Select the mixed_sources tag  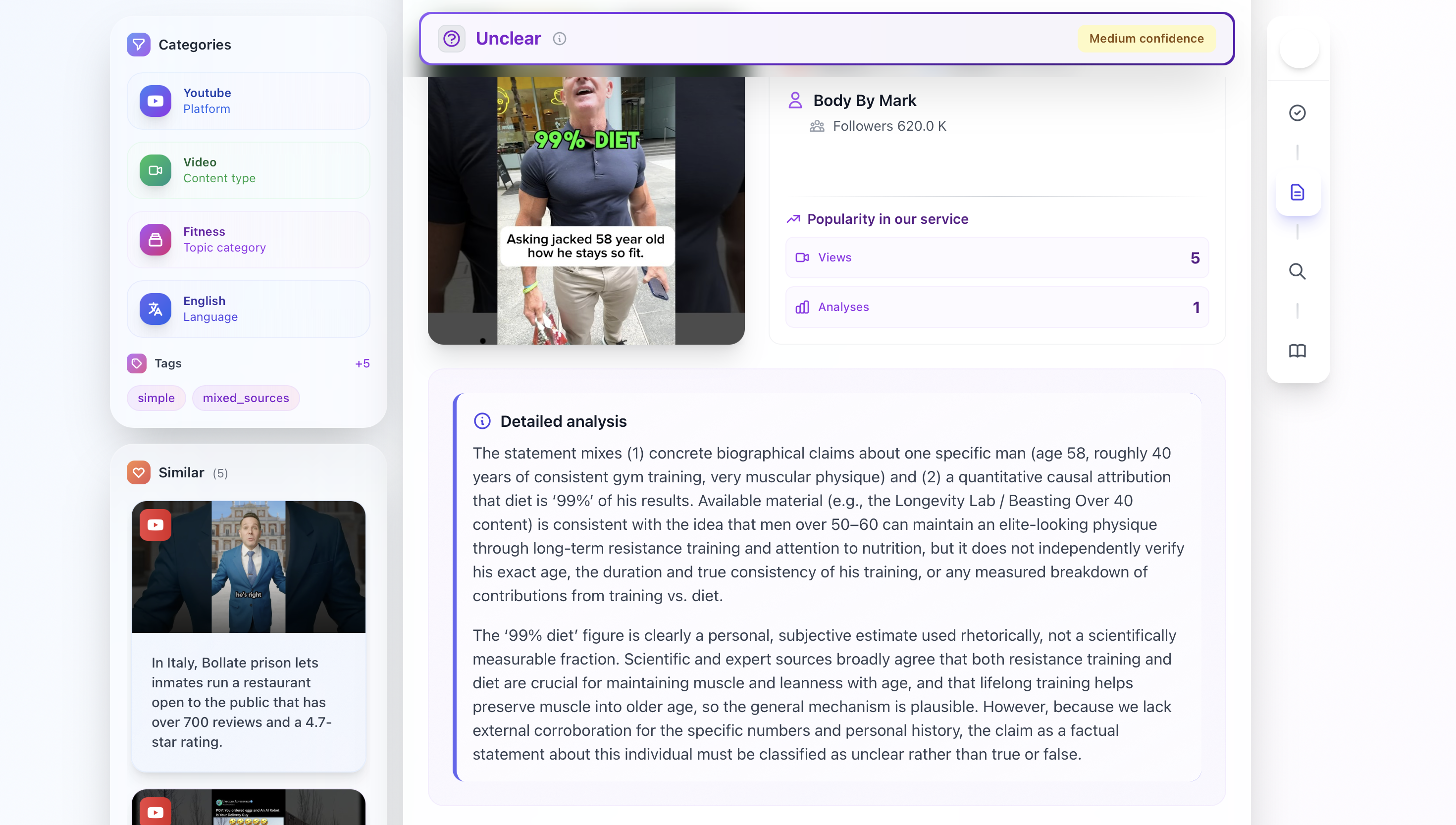[x=245, y=398]
